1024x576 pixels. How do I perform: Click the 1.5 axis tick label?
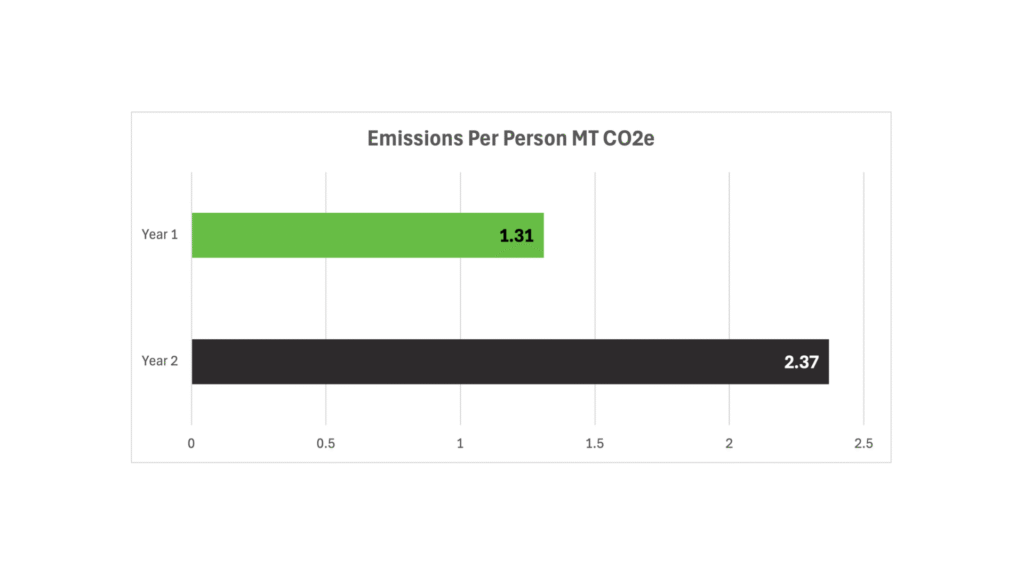[595, 443]
